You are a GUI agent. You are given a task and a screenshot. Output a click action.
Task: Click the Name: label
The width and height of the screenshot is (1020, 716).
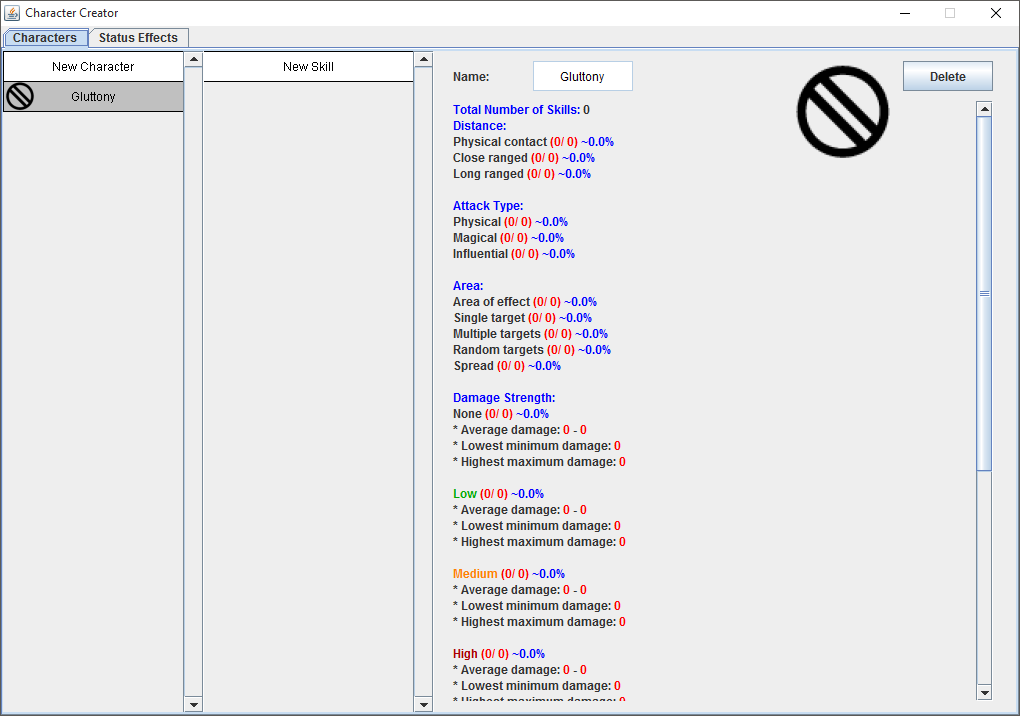coord(471,77)
